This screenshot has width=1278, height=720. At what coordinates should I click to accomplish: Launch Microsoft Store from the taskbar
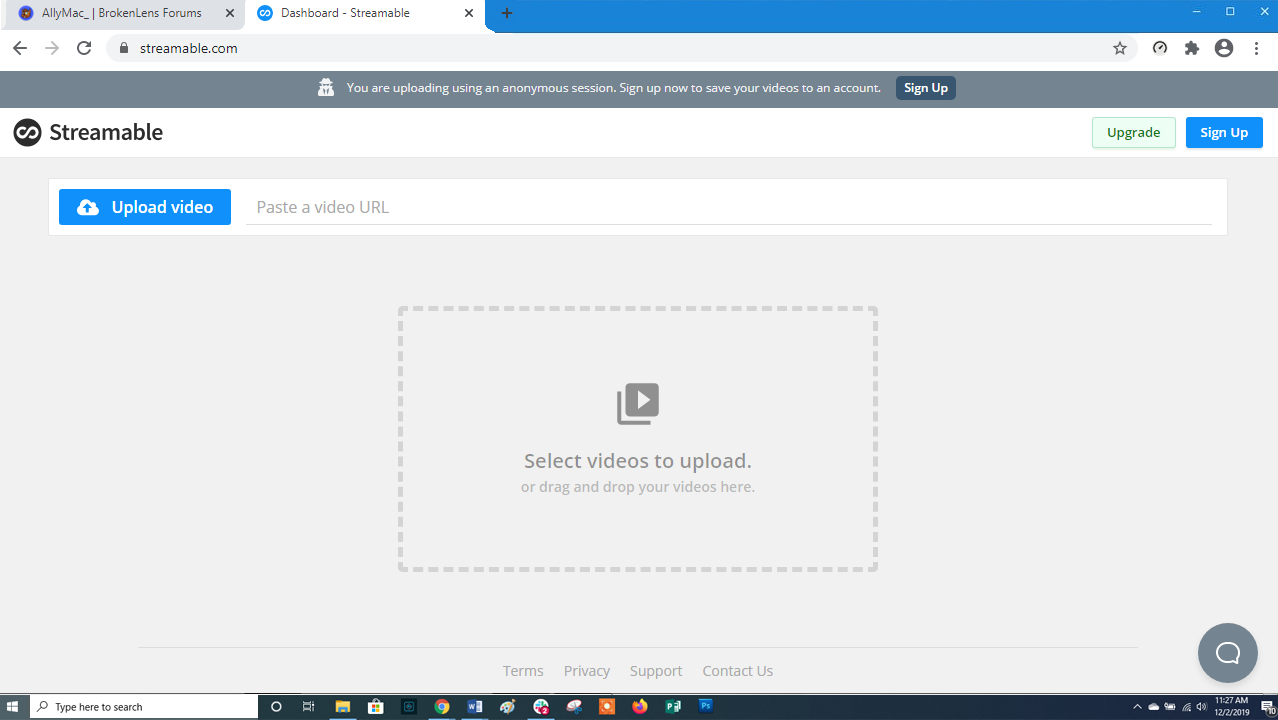tap(376, 706)
